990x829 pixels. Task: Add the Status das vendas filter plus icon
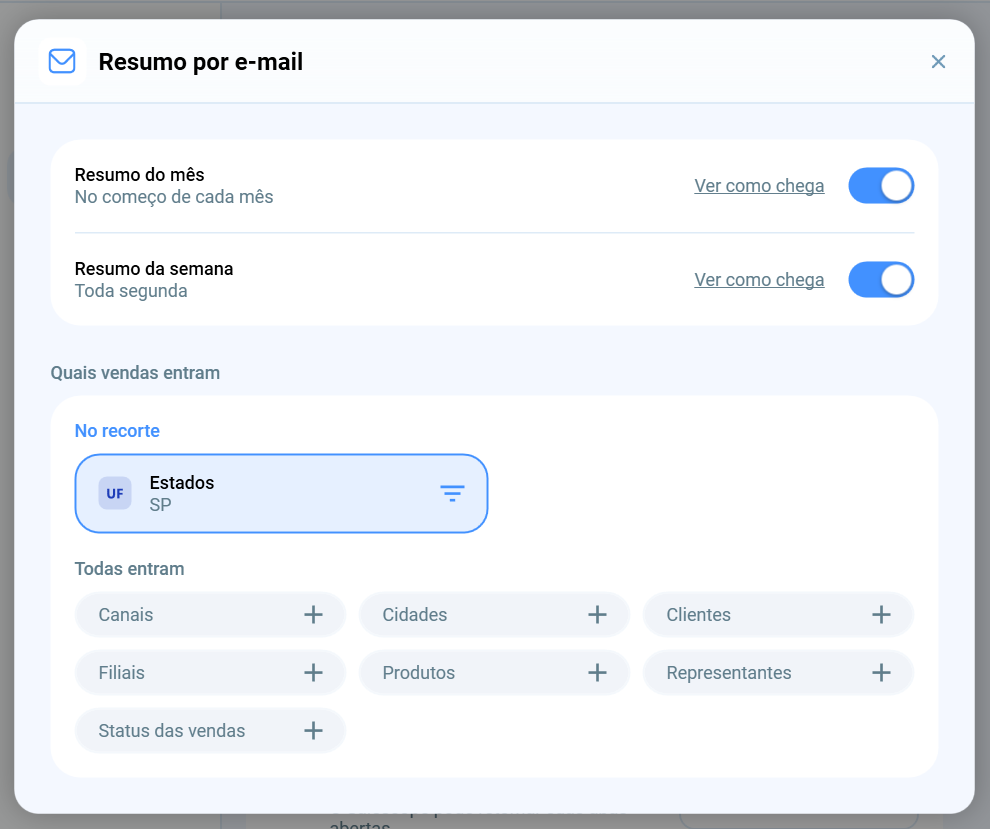(x=313, y=731)
